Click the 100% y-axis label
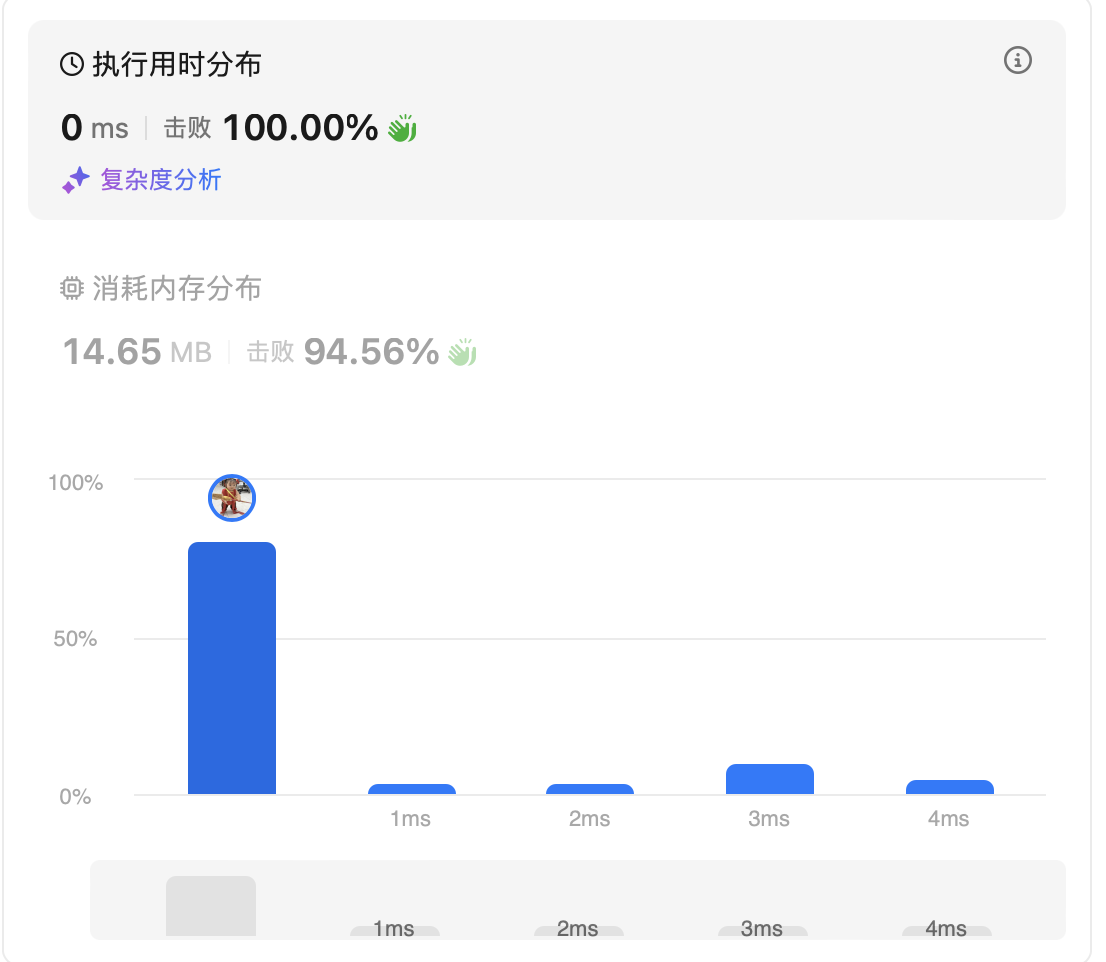This screenshot has width=1106, height=962. tap(75, 483)
